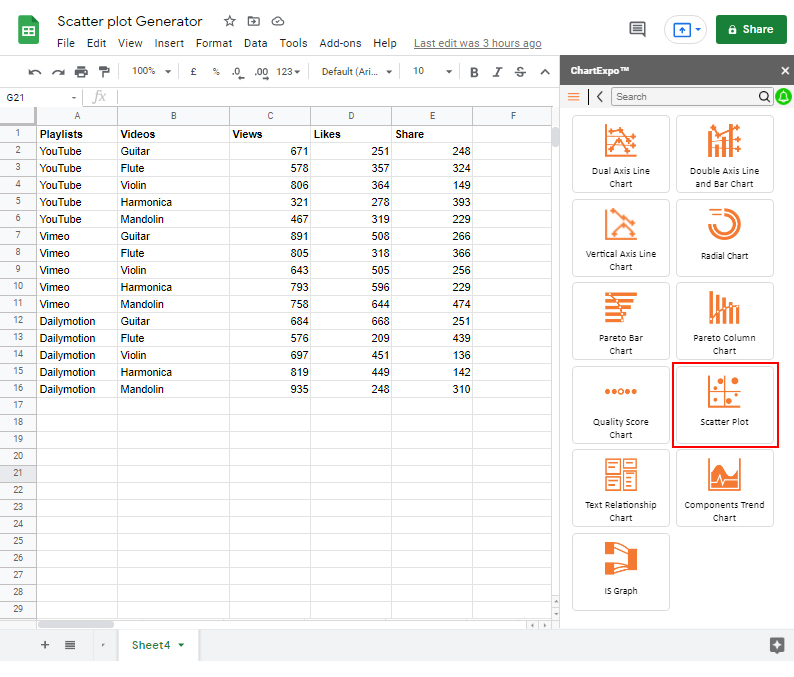Toggle strikethrough formatting

coord(520,72)
